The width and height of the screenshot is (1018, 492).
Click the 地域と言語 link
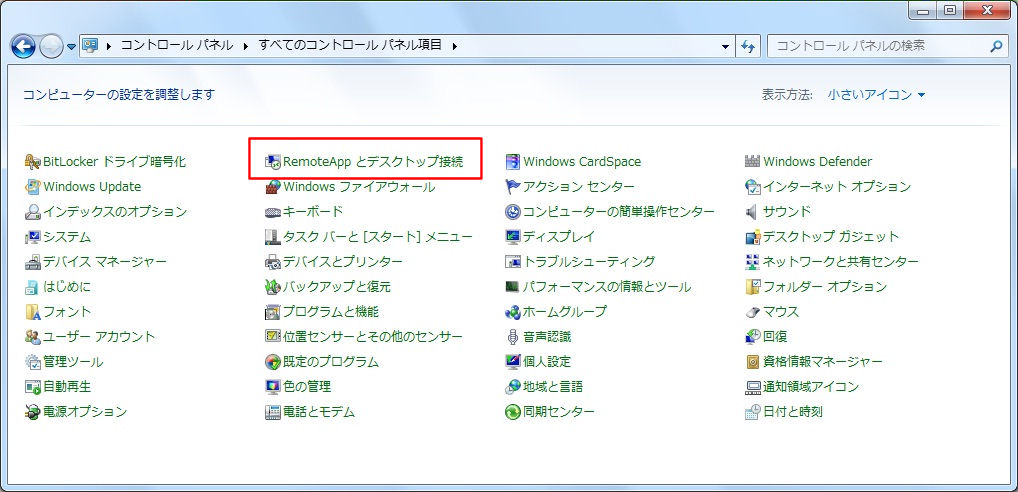point(553,387)
